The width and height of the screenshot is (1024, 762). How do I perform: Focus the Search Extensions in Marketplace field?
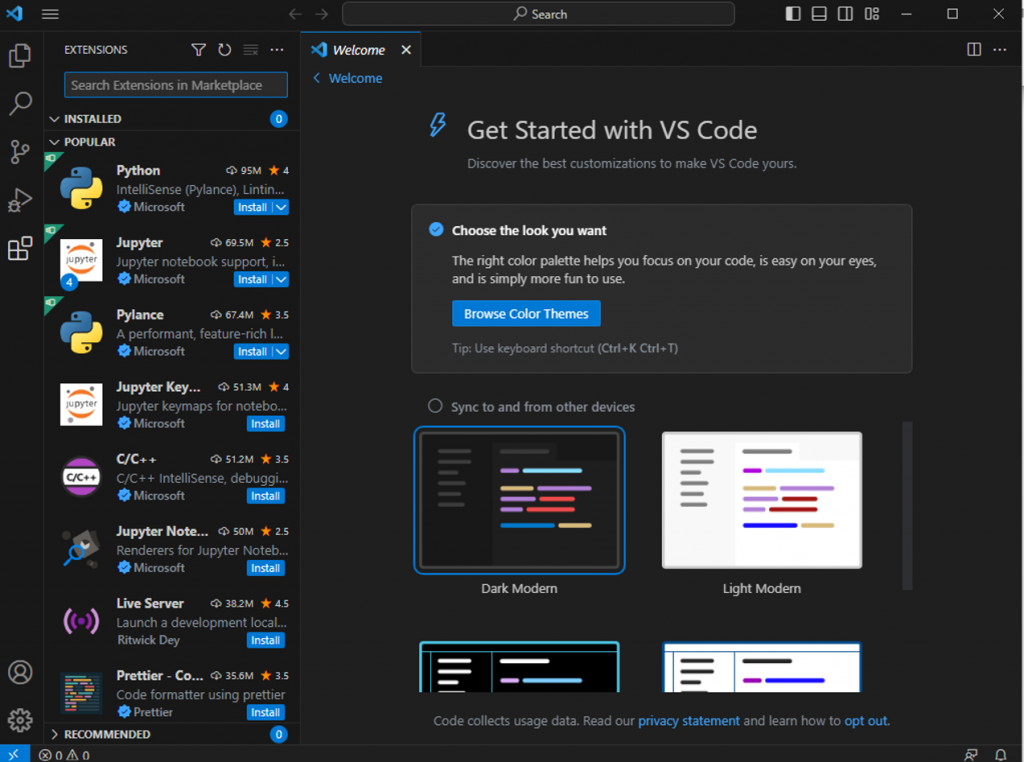point(176,85)
